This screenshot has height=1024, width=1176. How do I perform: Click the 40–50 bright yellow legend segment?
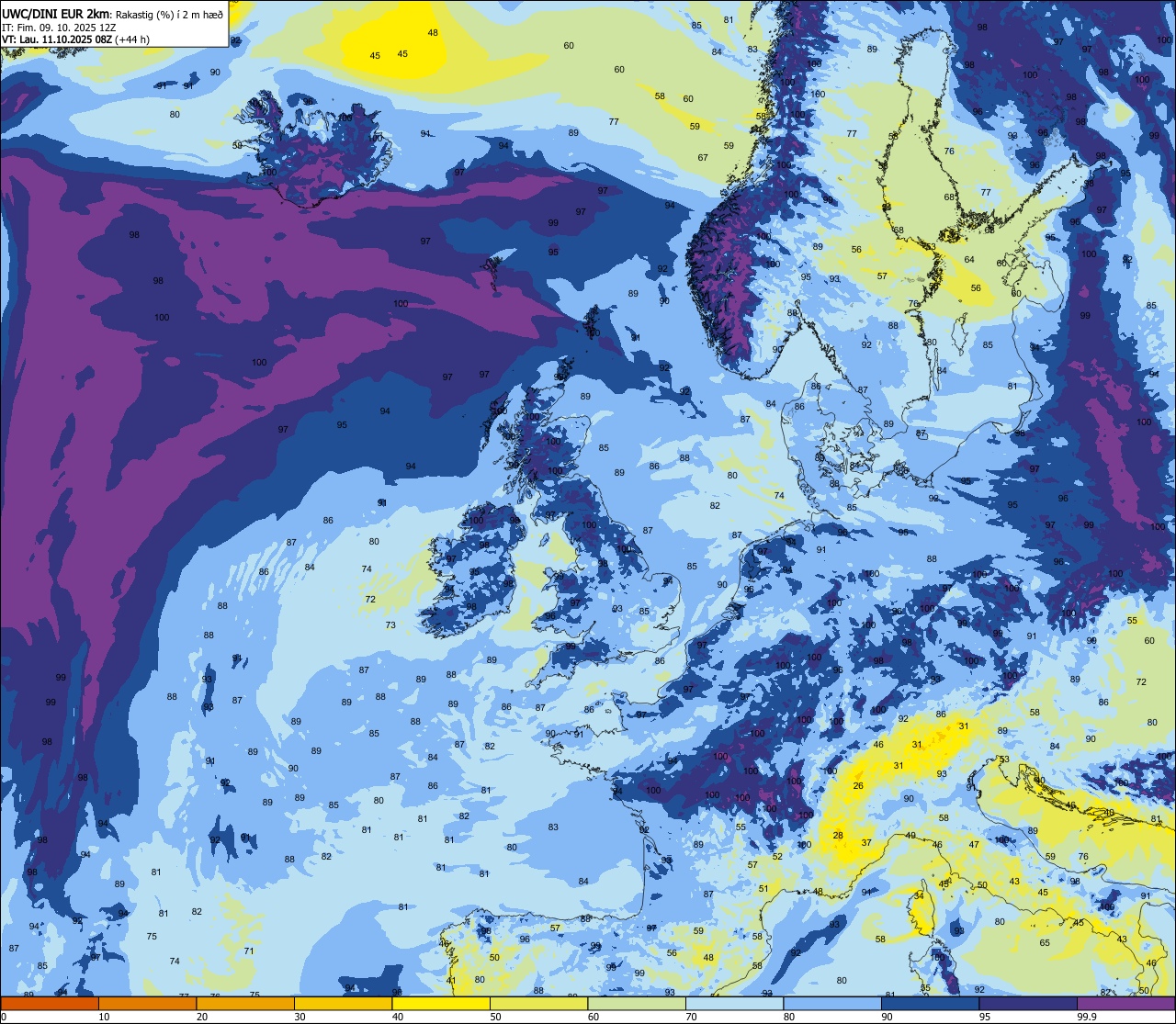pyautogui.click(x=441, y=1003)
